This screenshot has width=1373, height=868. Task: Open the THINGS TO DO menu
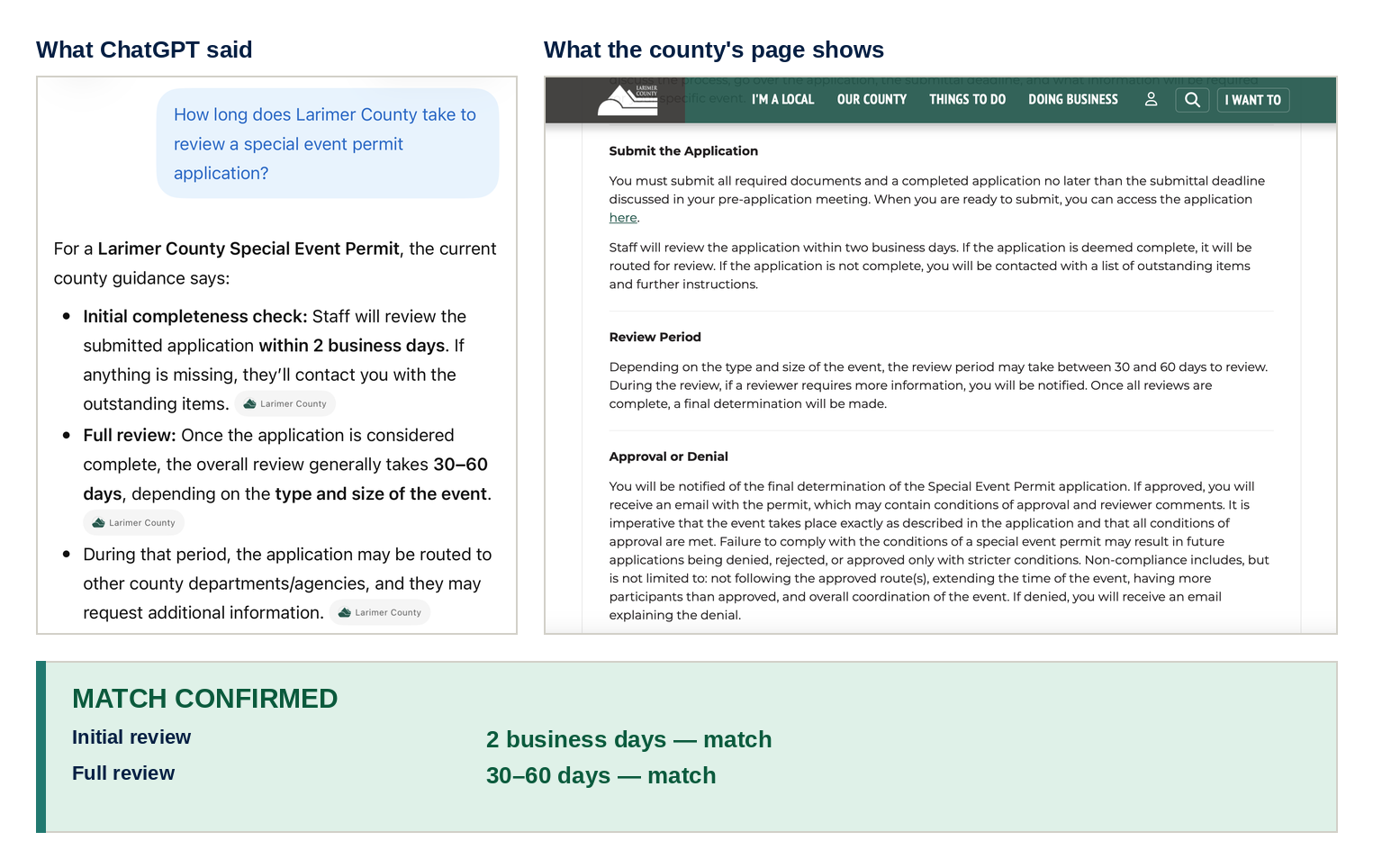pos(967,99)
